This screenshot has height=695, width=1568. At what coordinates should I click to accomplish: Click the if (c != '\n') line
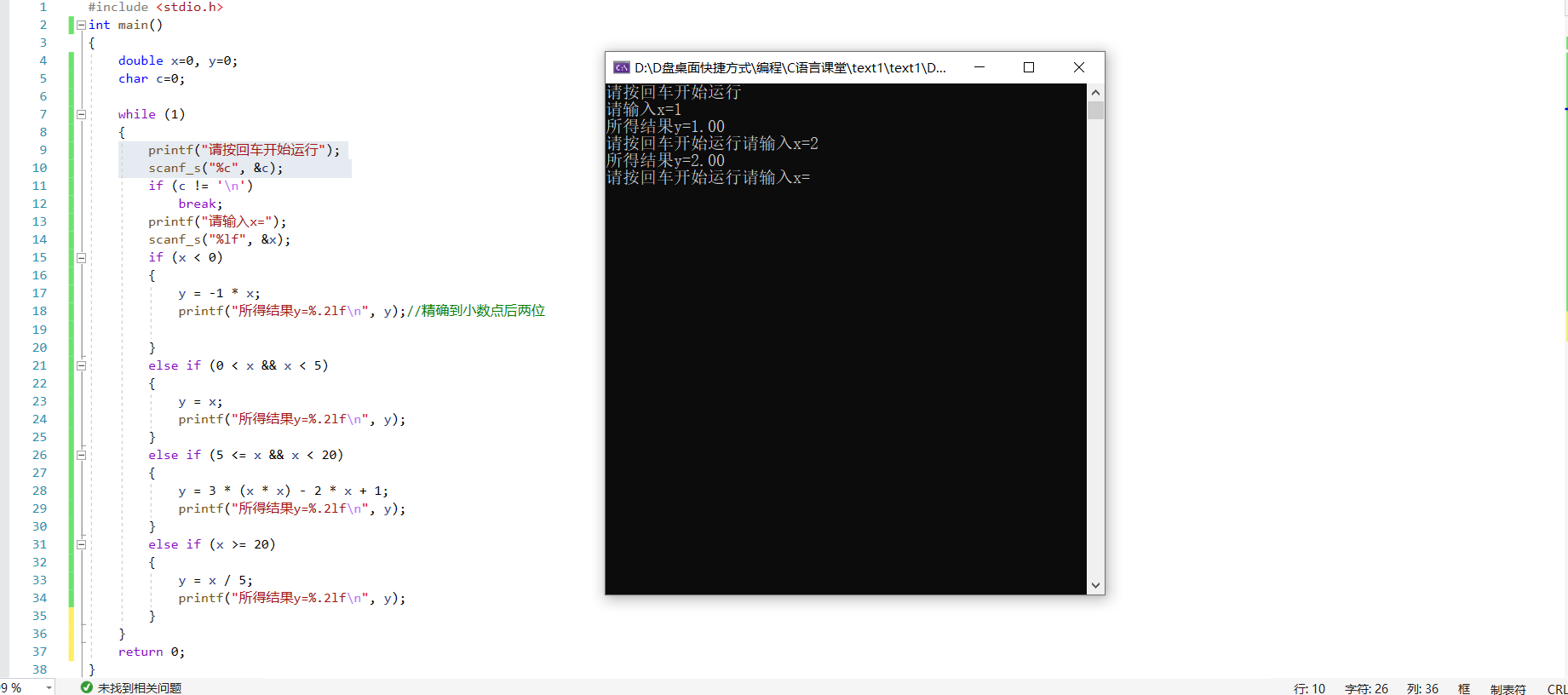point(201,186)
